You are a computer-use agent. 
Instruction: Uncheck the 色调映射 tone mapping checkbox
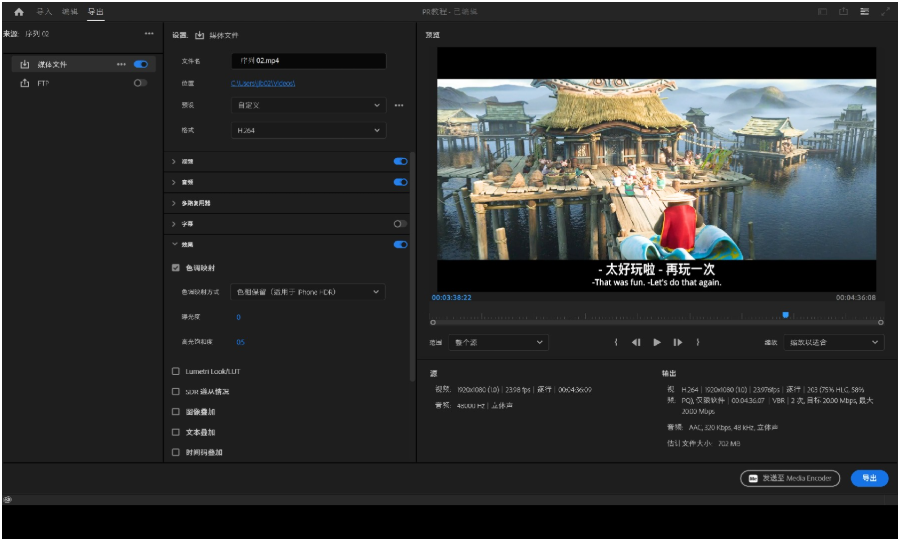coord(176,268)
